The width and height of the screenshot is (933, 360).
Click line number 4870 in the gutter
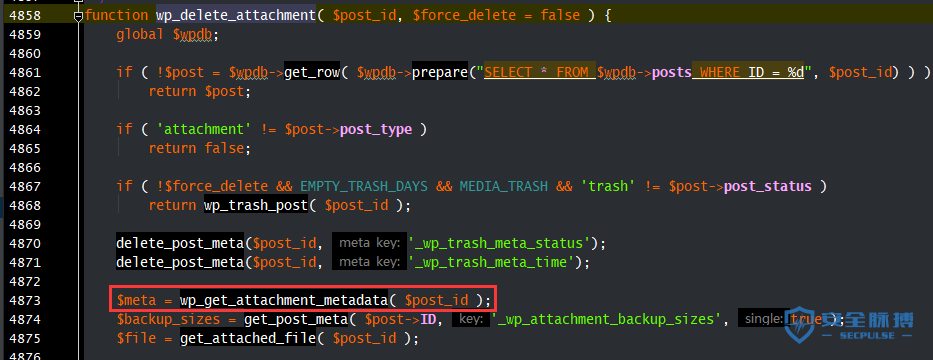click(24, 243)
